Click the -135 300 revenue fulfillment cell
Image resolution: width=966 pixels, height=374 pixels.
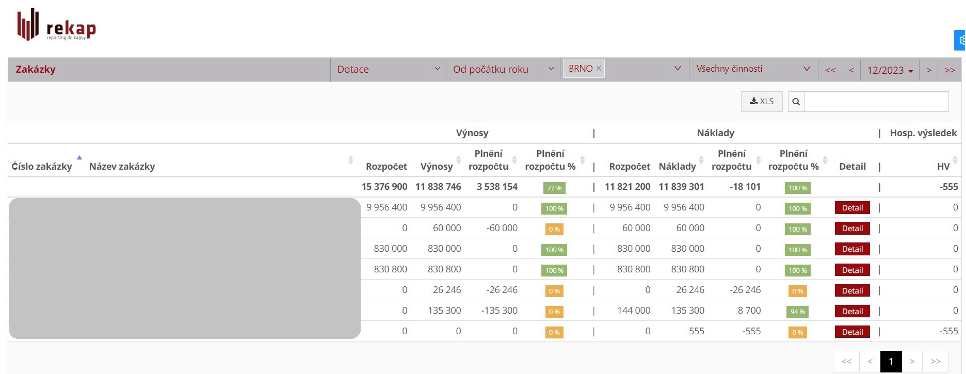(500, 311)
